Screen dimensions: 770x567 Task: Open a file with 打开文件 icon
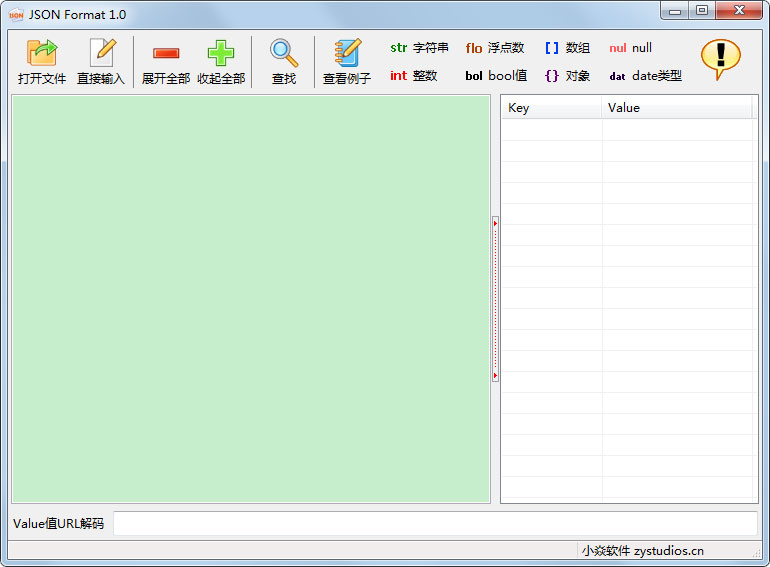coord(42,53)
